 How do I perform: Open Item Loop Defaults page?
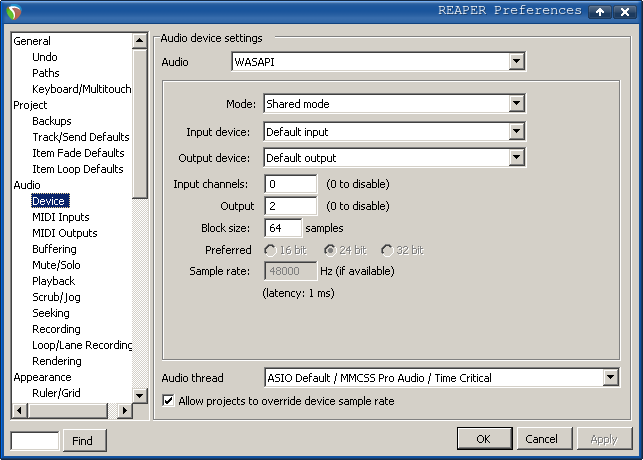click(78, 169)
